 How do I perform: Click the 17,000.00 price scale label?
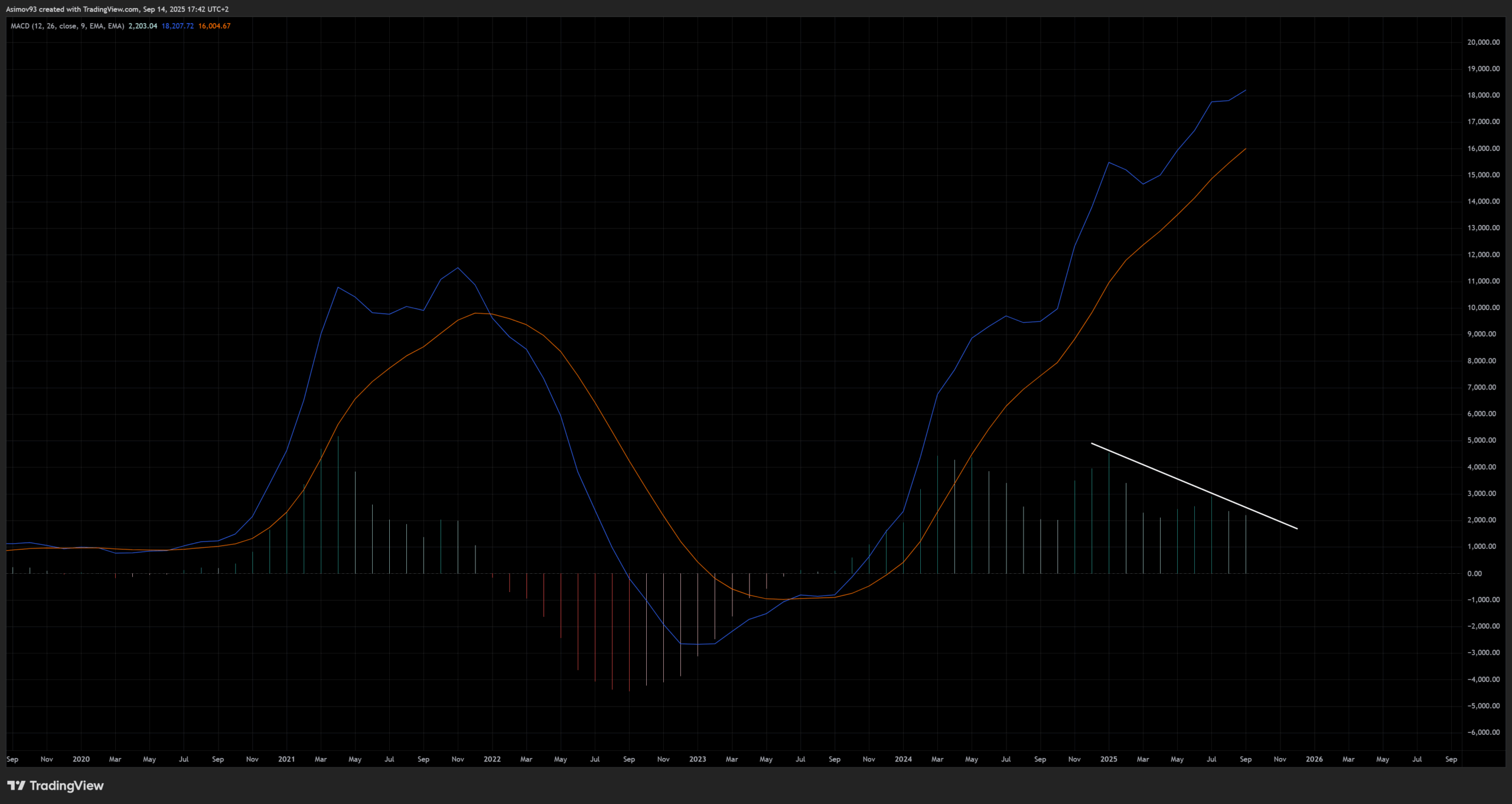click(x=1483, y=122)
